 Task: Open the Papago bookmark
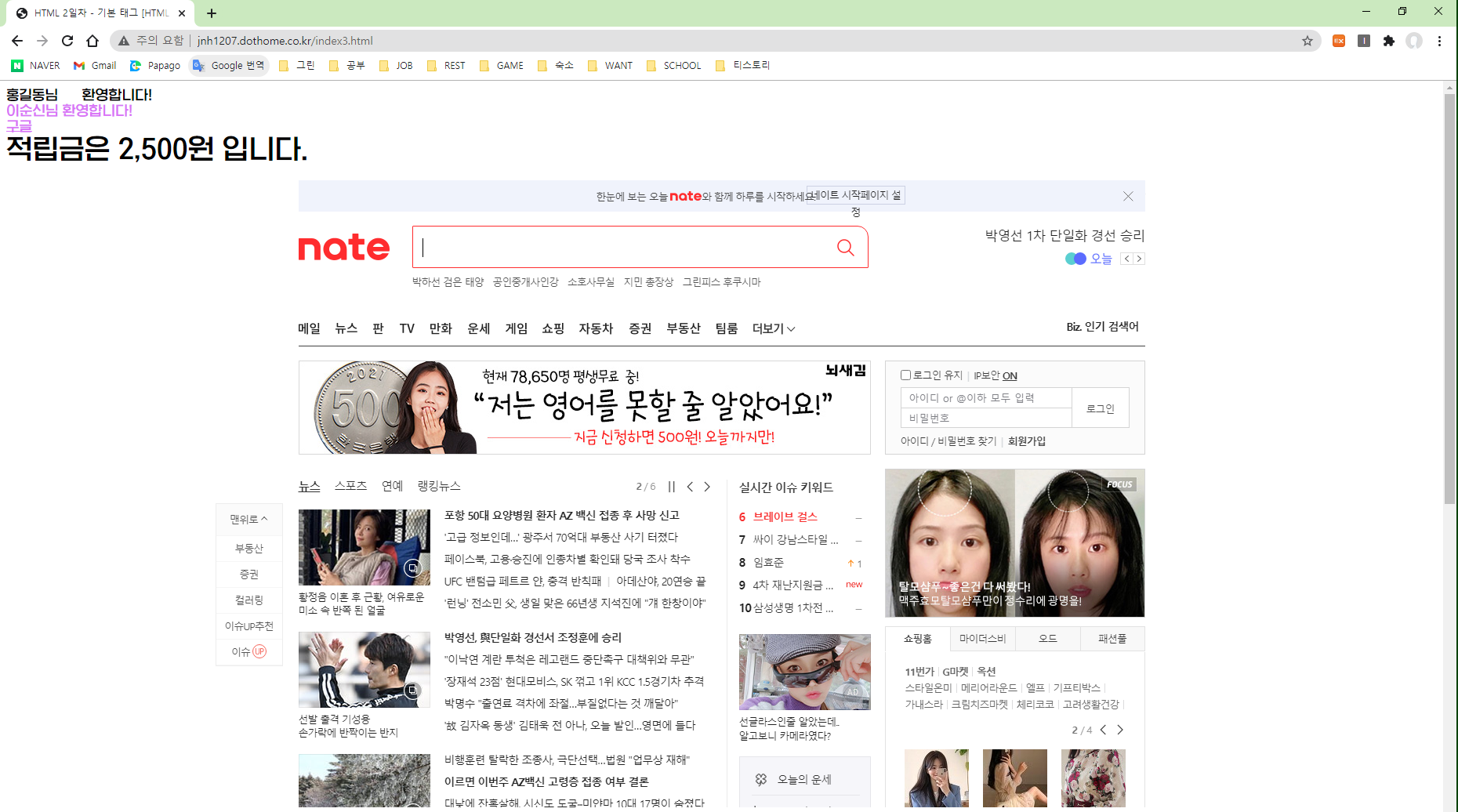coord(155,66)
